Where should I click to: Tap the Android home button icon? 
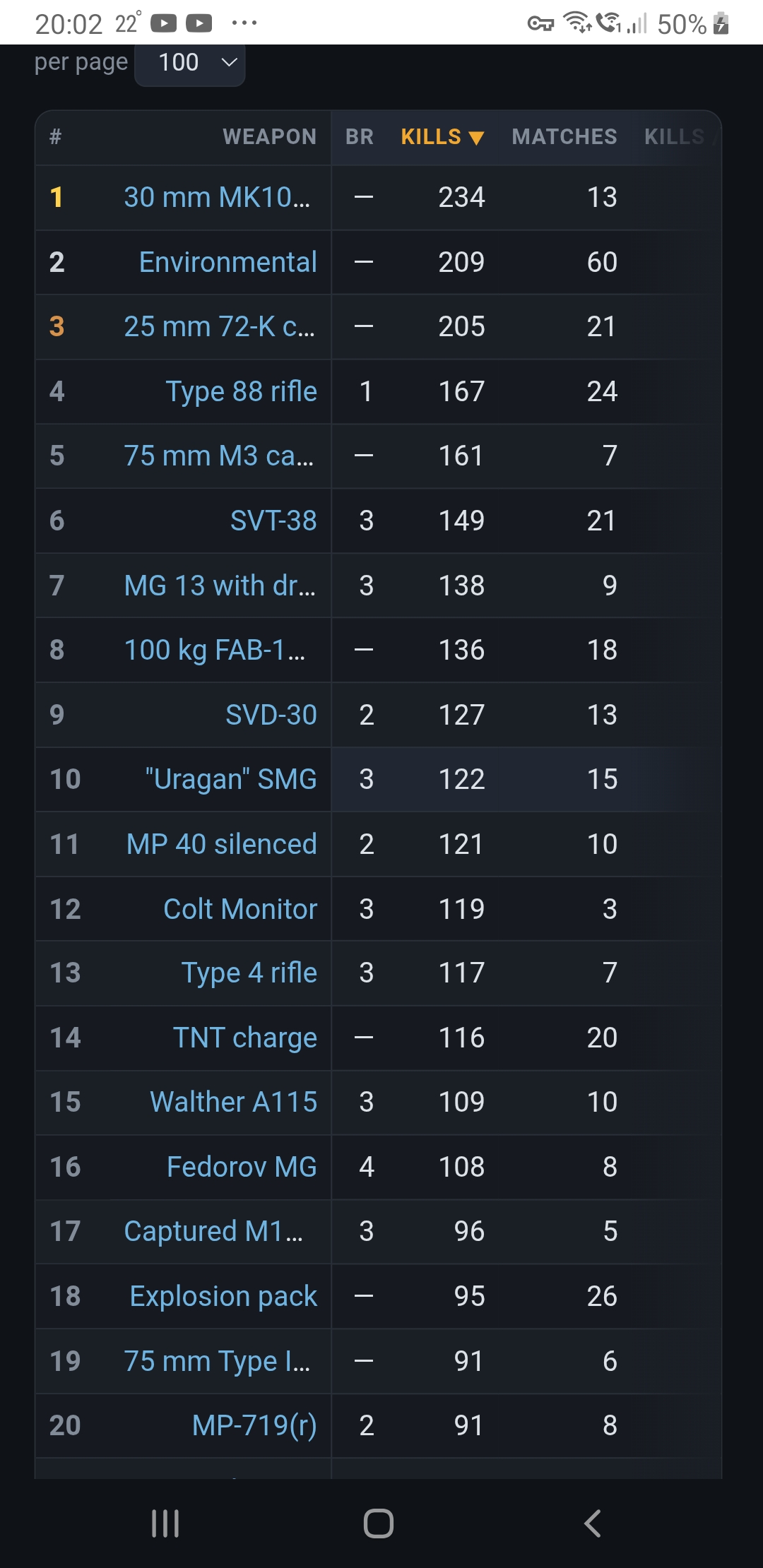click(x=379, y=1524)
